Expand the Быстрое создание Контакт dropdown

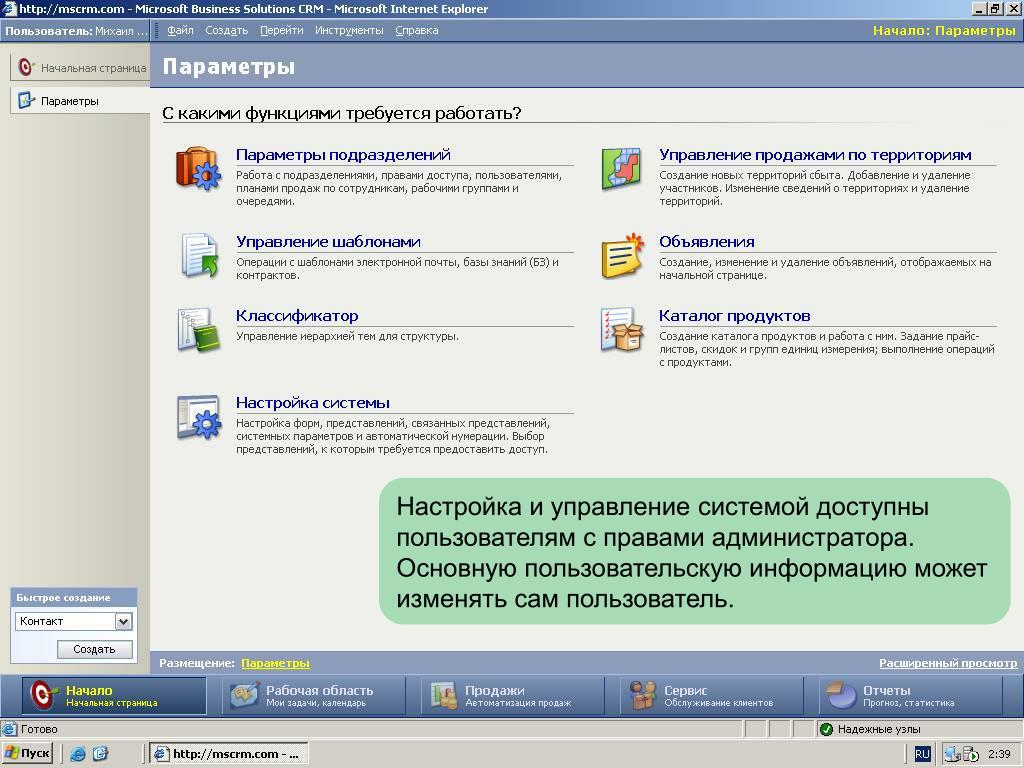click(x=123, y=621)
